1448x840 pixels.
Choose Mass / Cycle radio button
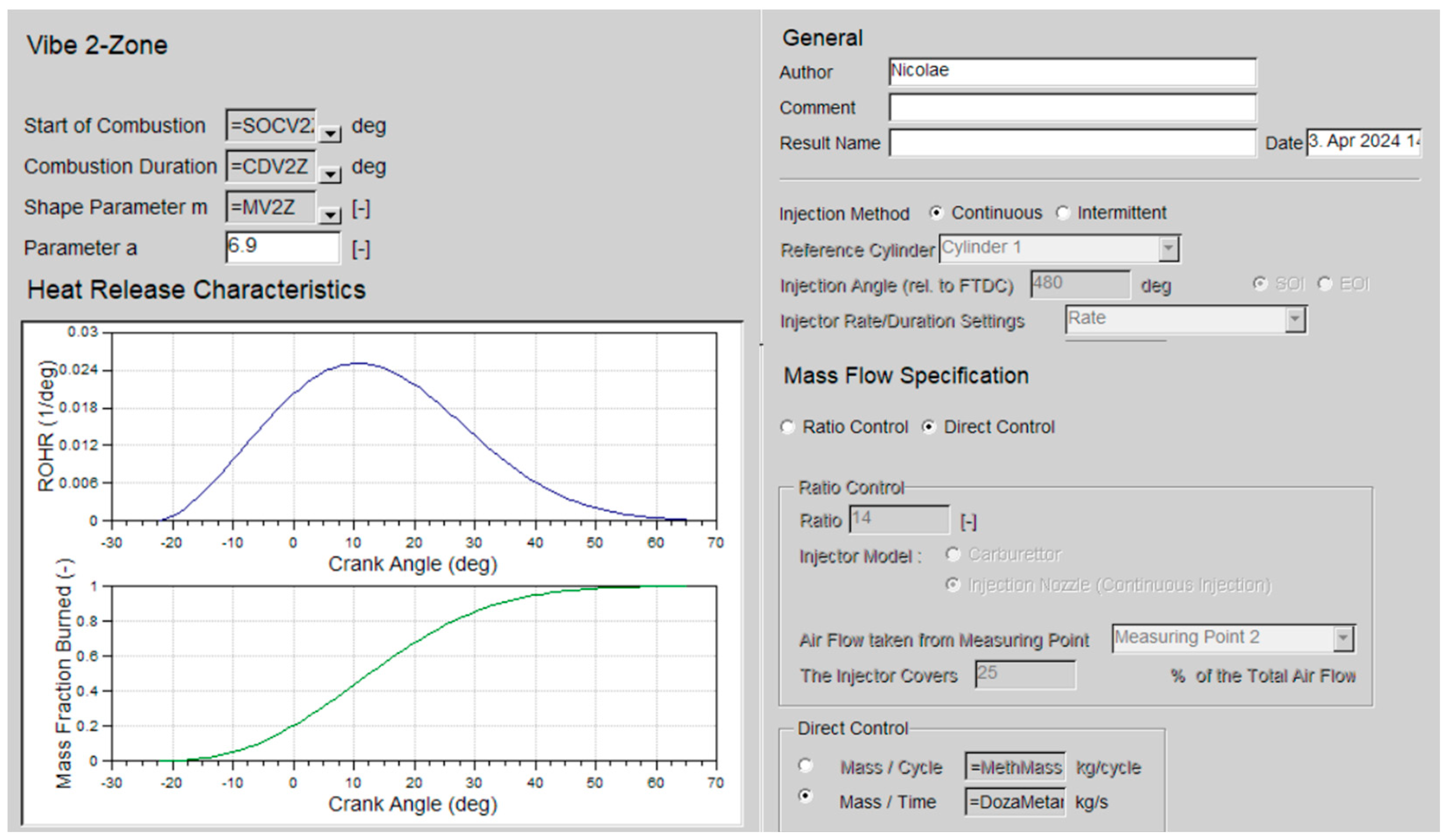coord(806,765)
